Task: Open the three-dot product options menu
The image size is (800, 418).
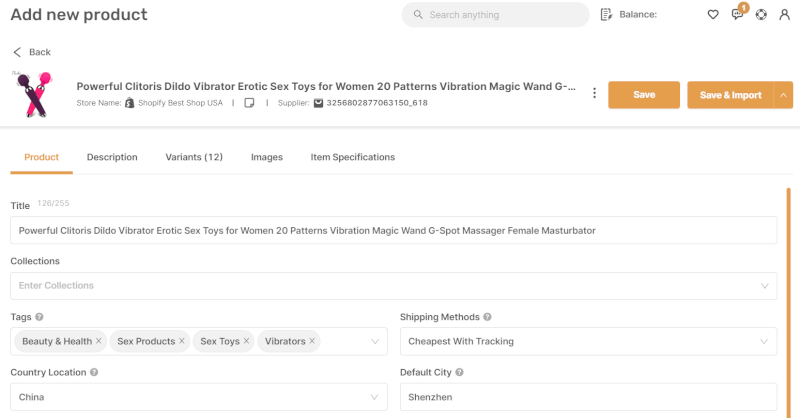Action: pos(594,93)
